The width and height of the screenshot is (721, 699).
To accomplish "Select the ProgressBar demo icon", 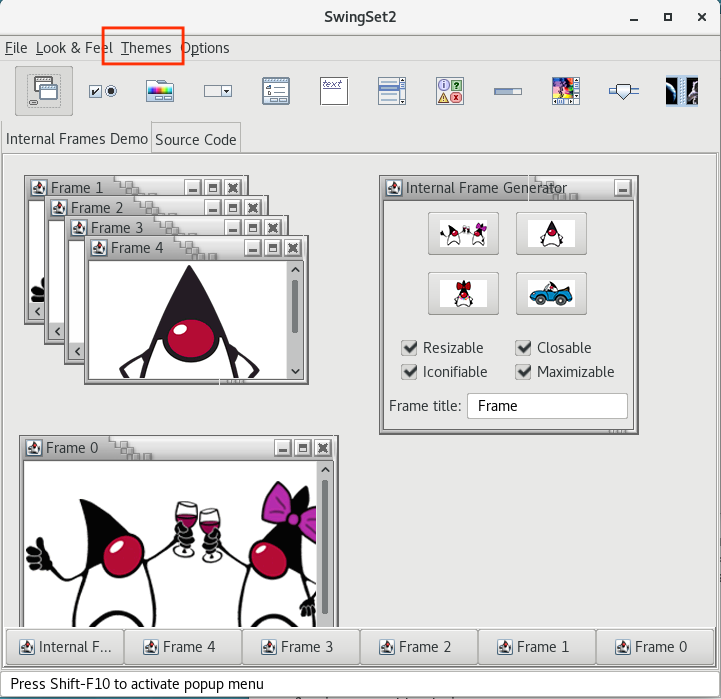I will [x=508, y=91].
